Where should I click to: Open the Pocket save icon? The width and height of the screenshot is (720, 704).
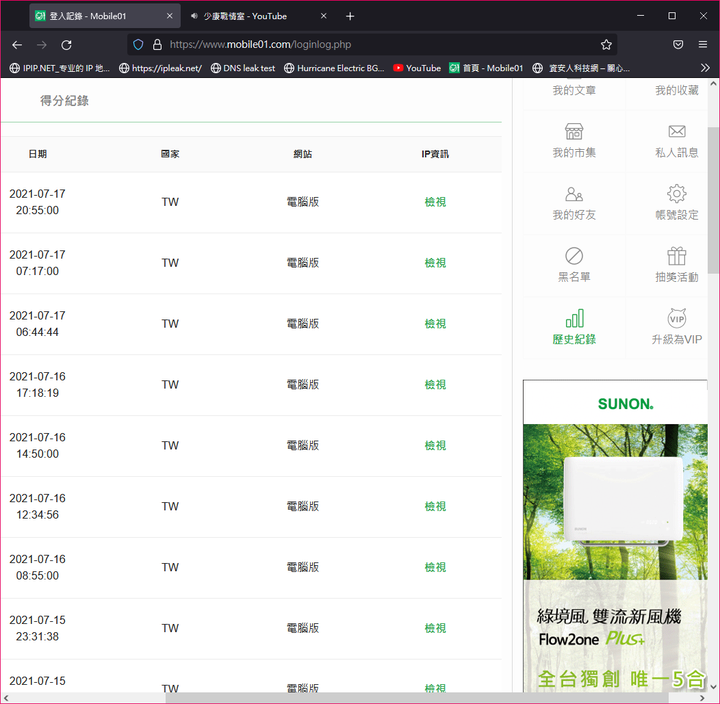click(x=678, y=45)
